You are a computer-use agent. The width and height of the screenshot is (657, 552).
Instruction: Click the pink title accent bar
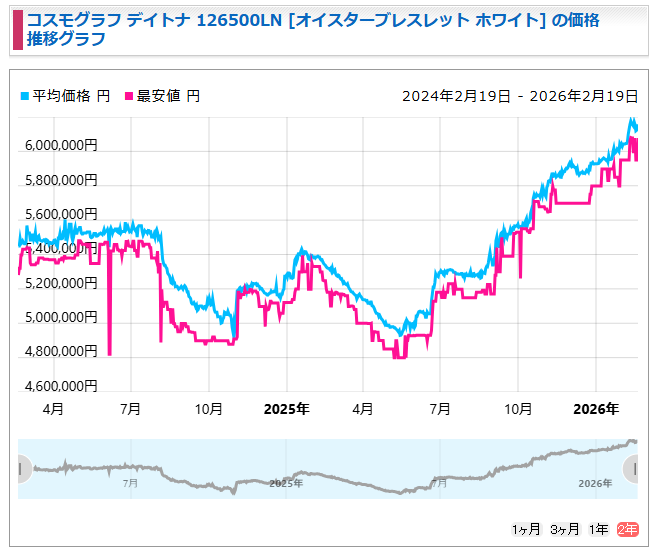click(x=17, y=30)
